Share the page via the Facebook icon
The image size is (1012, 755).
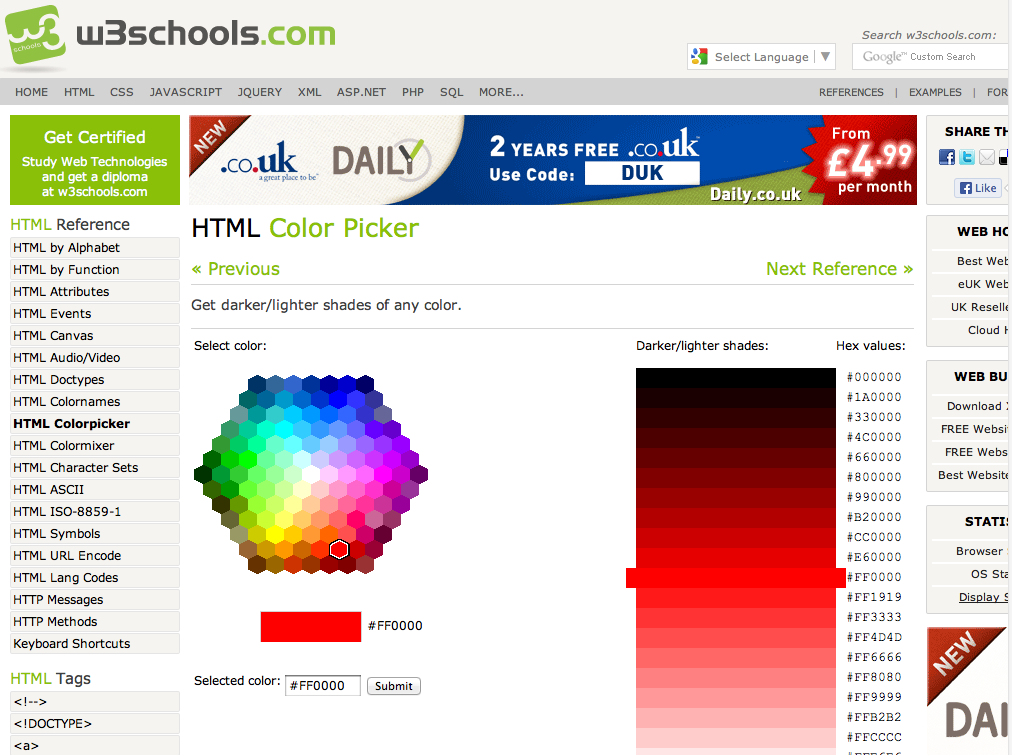pos(946,157)
